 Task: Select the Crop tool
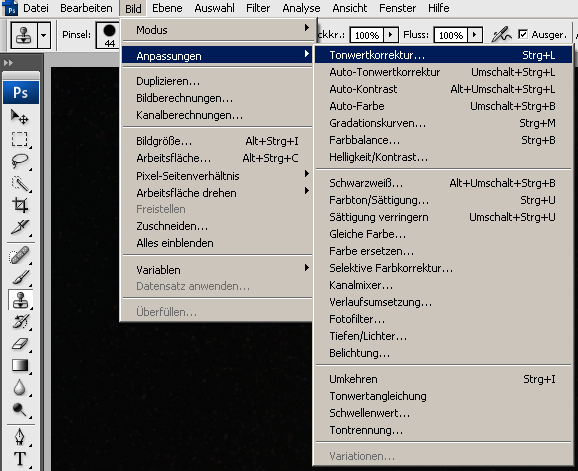20,205
